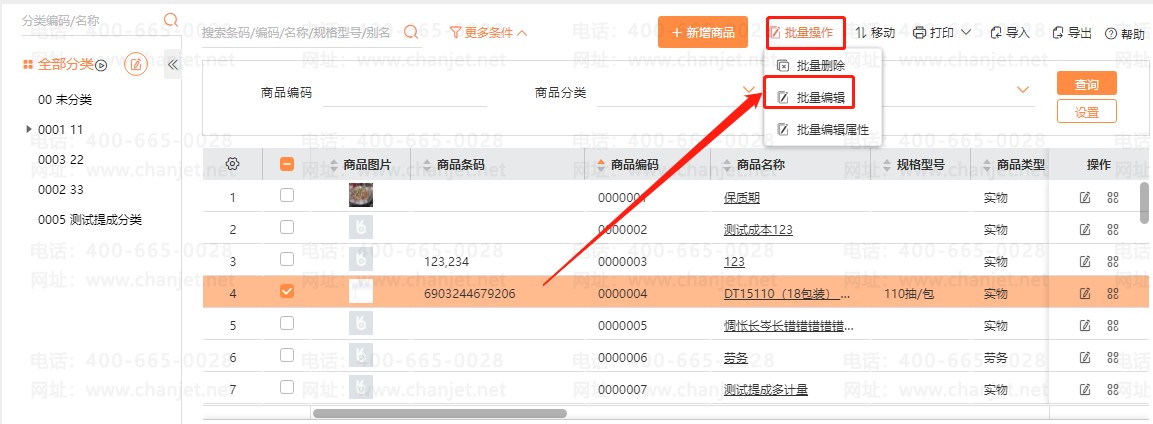Click the 商品编码 filter input field

click(404, 93)
